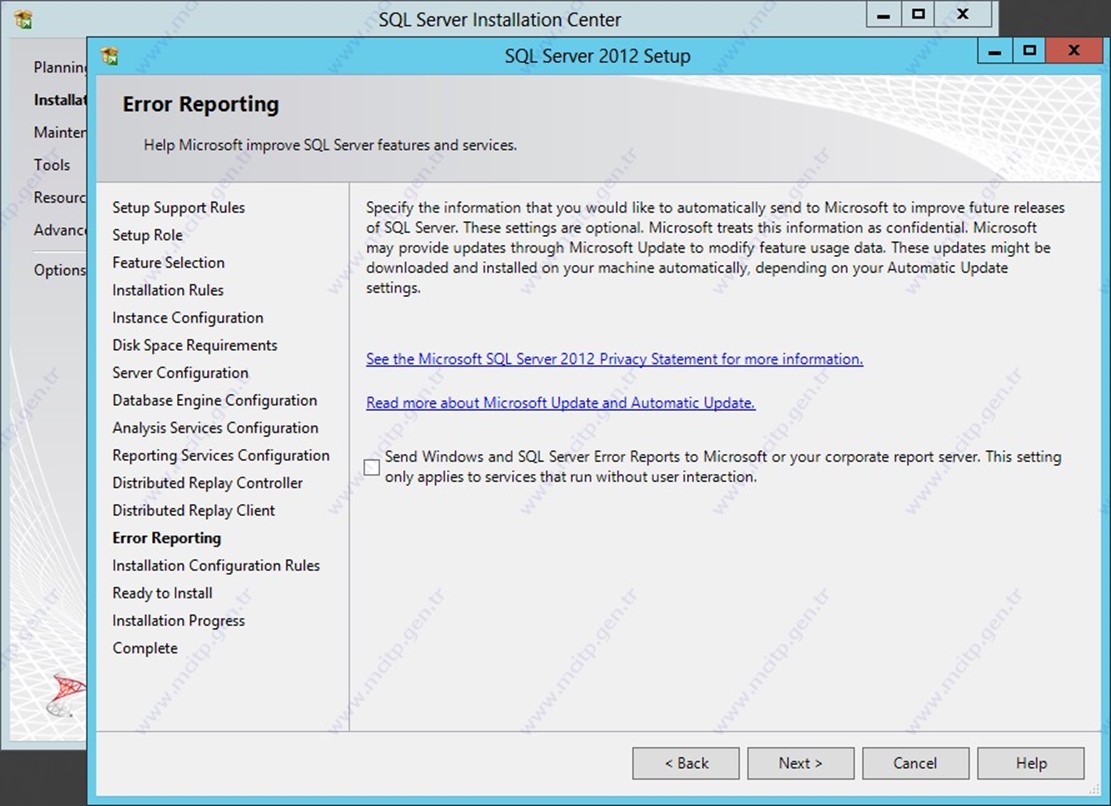Image resolution: width=1111 pixels, height=806 pixels.
Task: Minimize the SQL Server 2012 Setup window
Action: (995, 51)
